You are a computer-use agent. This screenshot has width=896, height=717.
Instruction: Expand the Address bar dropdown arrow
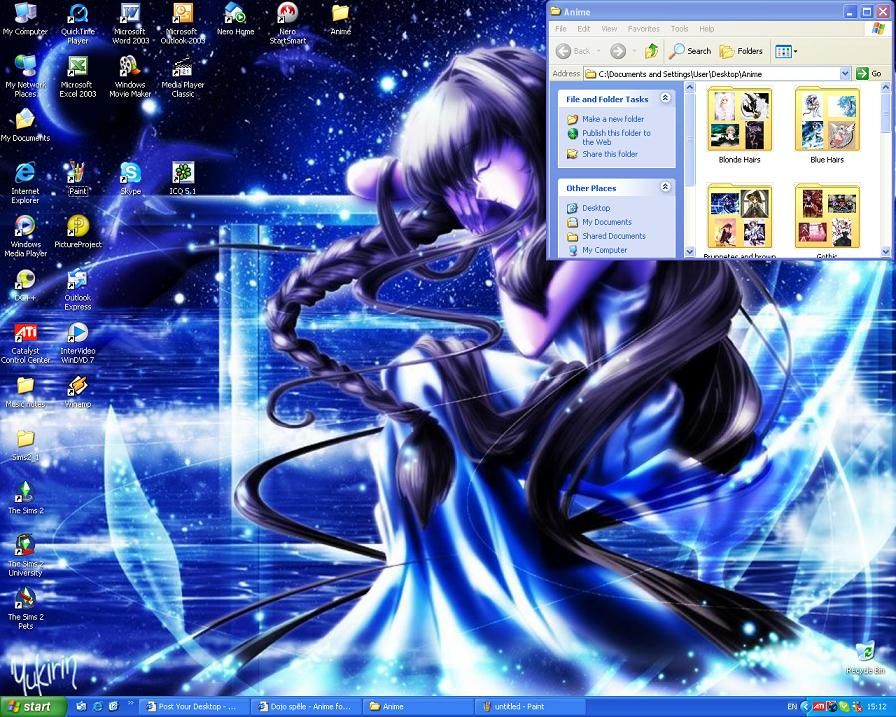(x=845, y=74)
